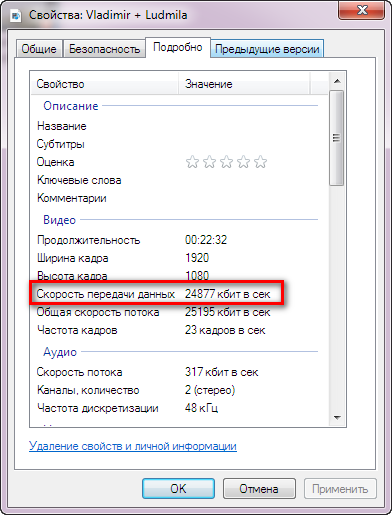The image size is (392, 515).
Task: Click the 317 кбит в сек value
Action: 222,372
